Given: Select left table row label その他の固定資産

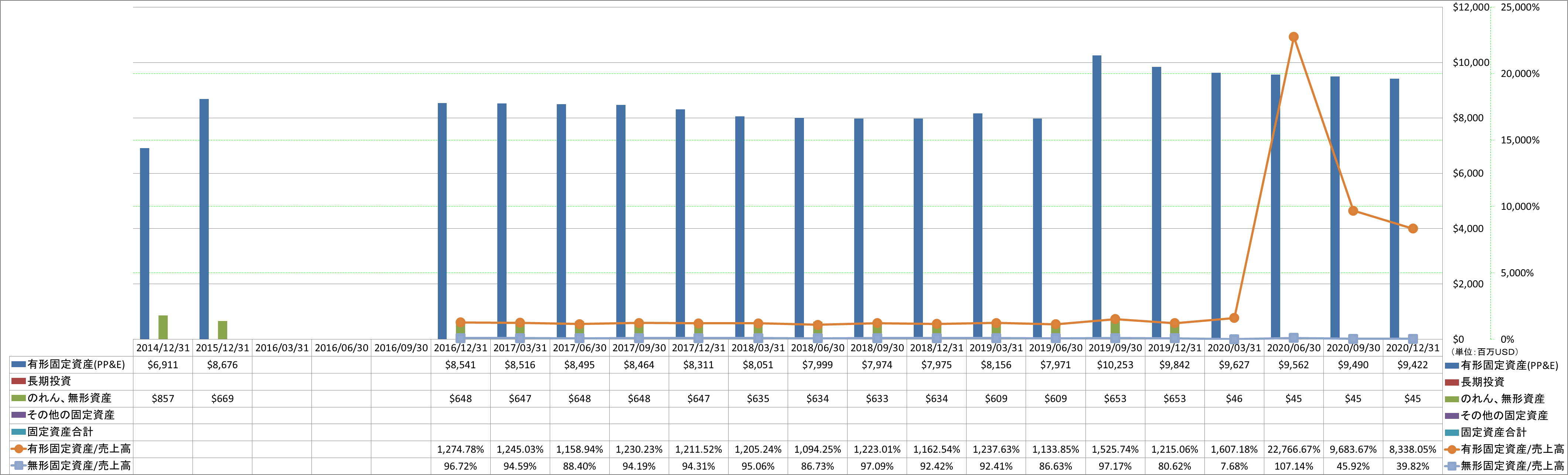Looking at the screenshot, I should point(71,415).
